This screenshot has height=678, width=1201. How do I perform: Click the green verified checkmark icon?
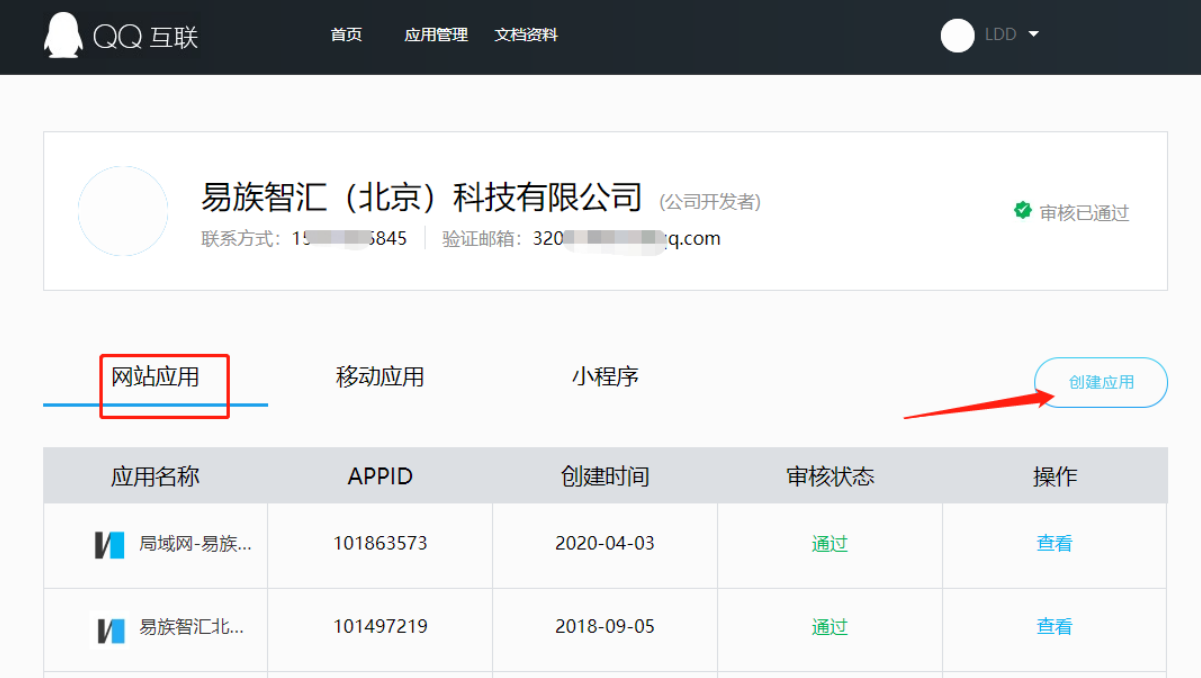[x=1022, y=211]
